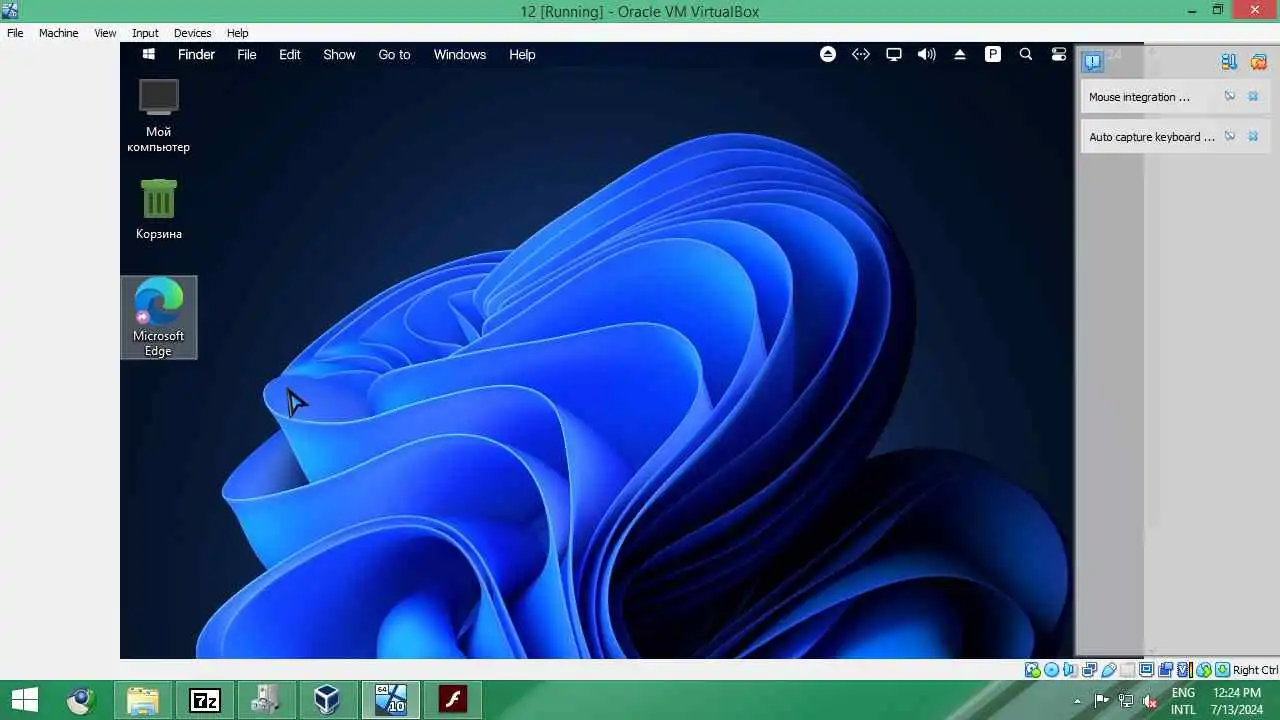Click the CPU virtualization status icon
Screen dimensions: 1280x720
pos(1184,670)
